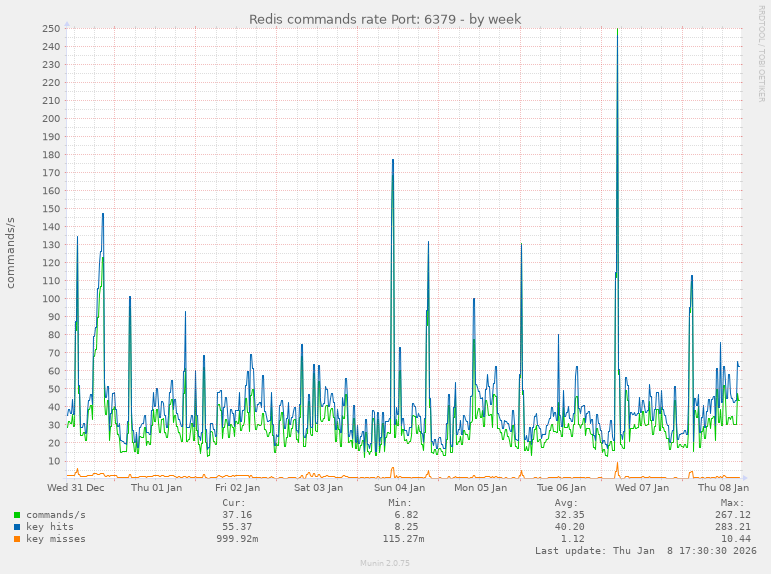Screen dimensions: 771x574
Task: Click the blue key hits legend swatch
Action: pos(17,527)
